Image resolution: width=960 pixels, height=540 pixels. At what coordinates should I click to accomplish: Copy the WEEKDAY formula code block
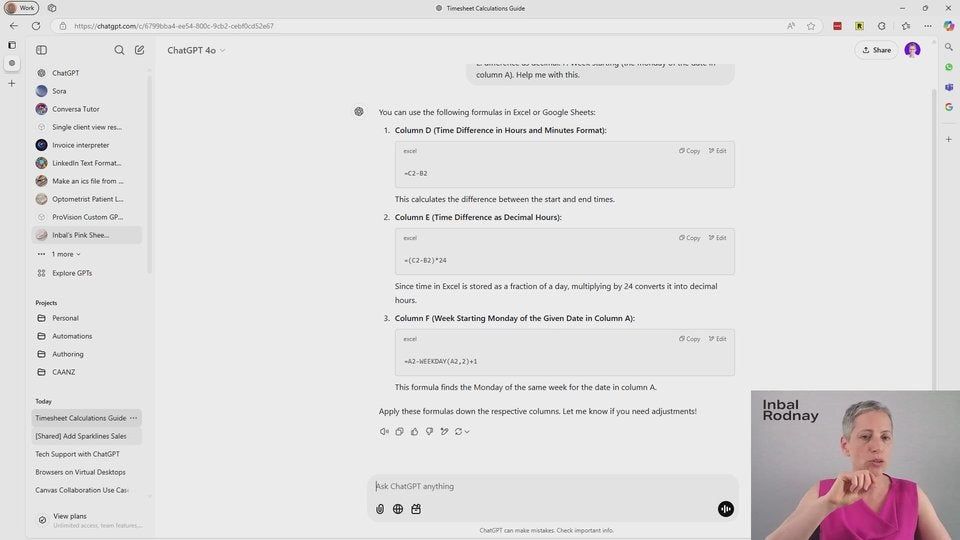(689, 339)
